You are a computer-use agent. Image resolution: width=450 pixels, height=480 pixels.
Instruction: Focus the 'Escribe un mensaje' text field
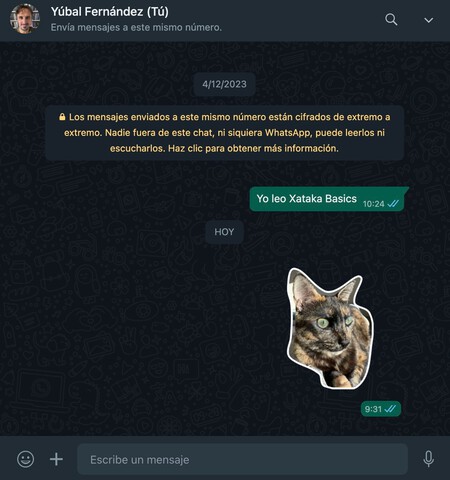(242, 459)
